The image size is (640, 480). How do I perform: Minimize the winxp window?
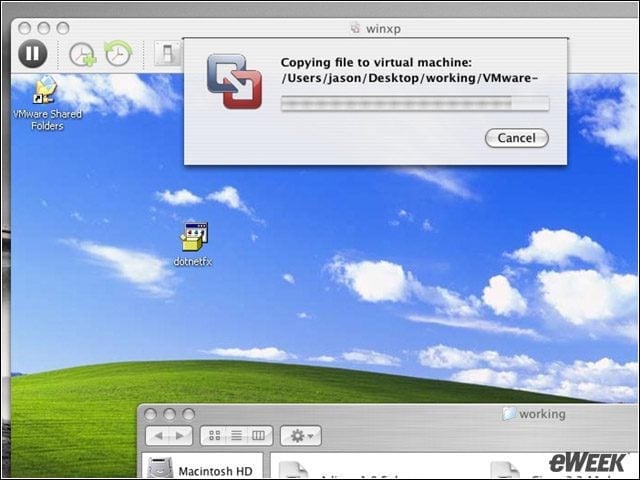click(x=44, y=28)
